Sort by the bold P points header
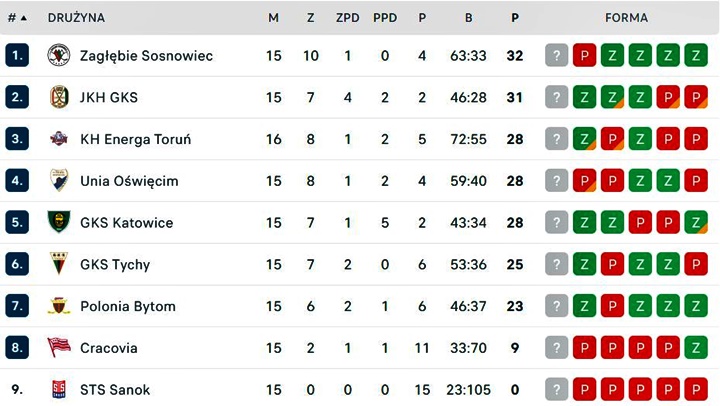The width and height of the screenshot is (720, 406). pos(515,18)
